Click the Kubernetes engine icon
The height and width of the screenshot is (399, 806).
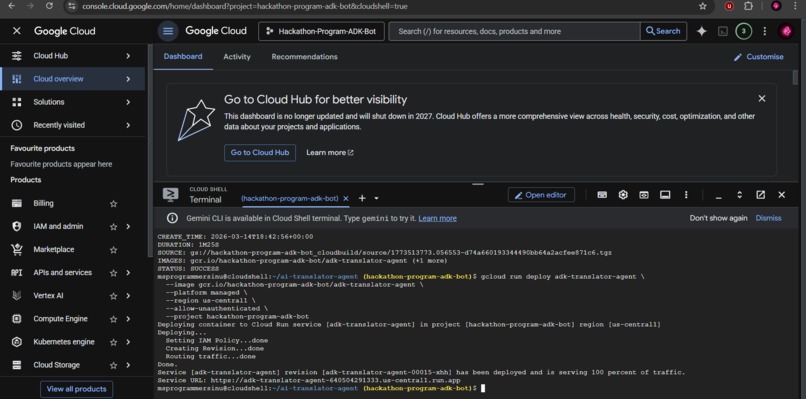pos(16,342)
